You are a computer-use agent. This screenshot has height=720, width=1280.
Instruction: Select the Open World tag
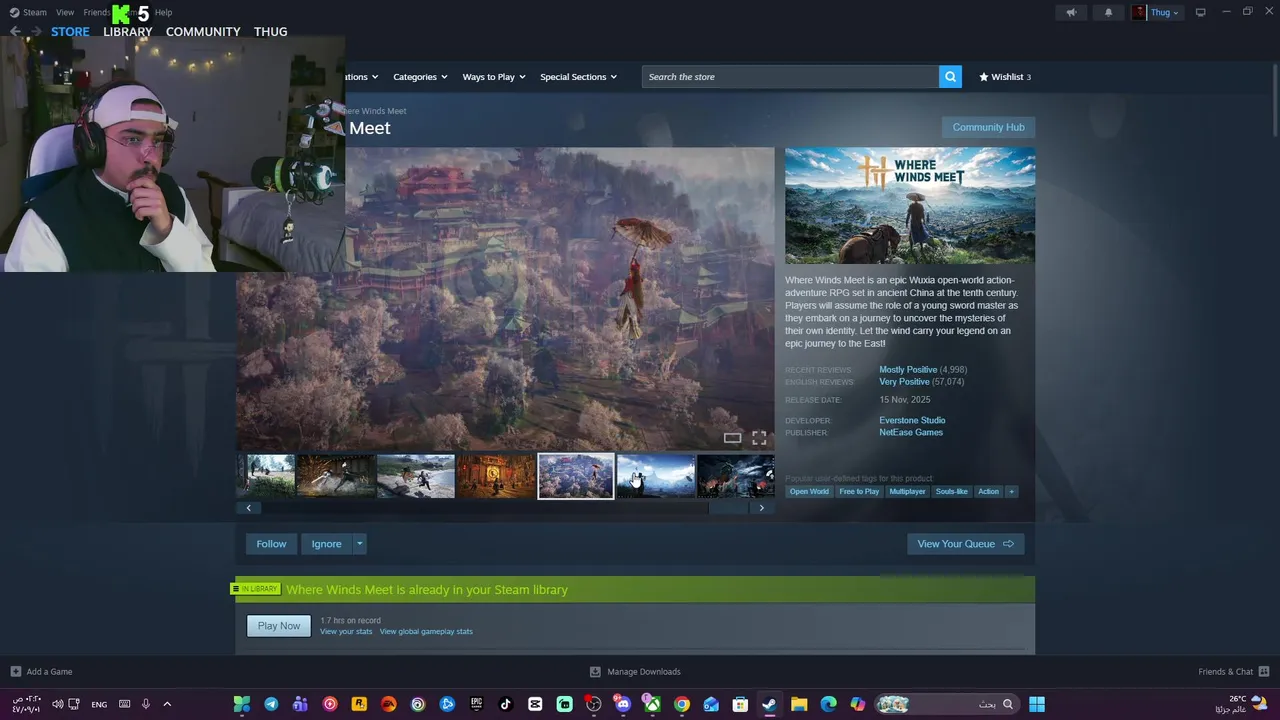tap(809, 491)
